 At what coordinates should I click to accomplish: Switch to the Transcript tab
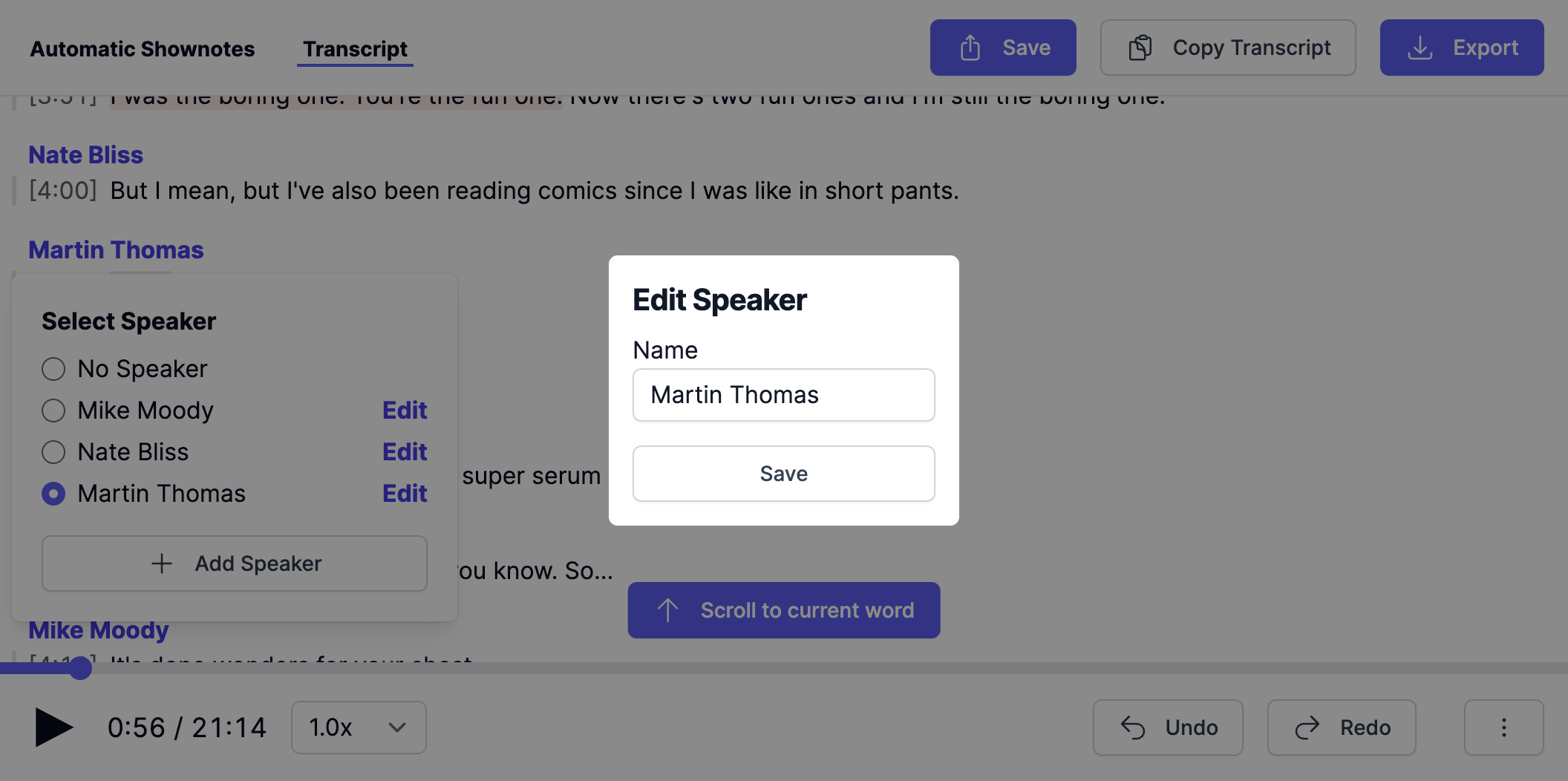[355, 49]
